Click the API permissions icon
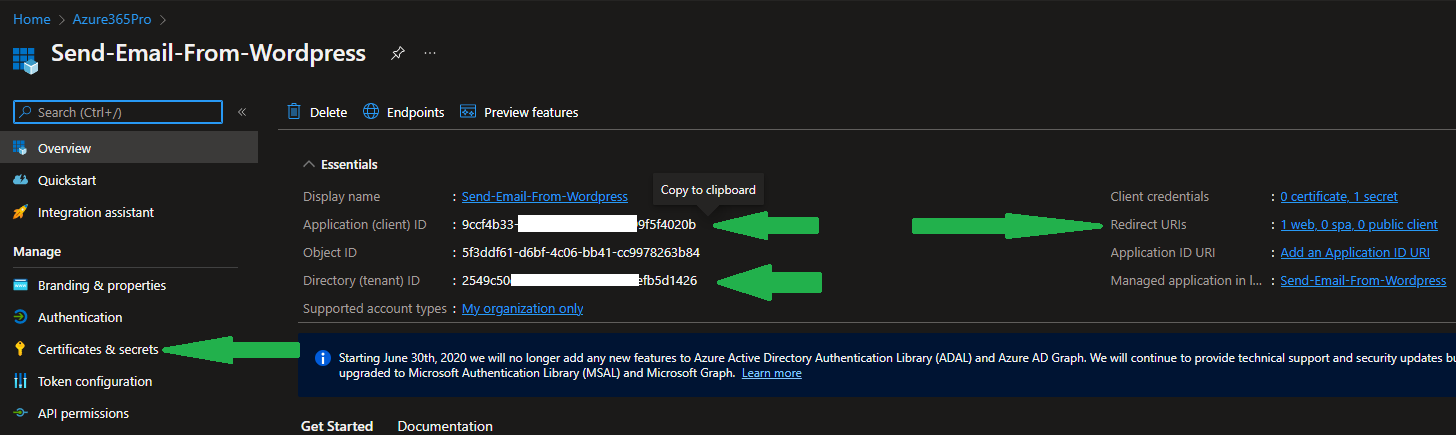 point(20,413)
